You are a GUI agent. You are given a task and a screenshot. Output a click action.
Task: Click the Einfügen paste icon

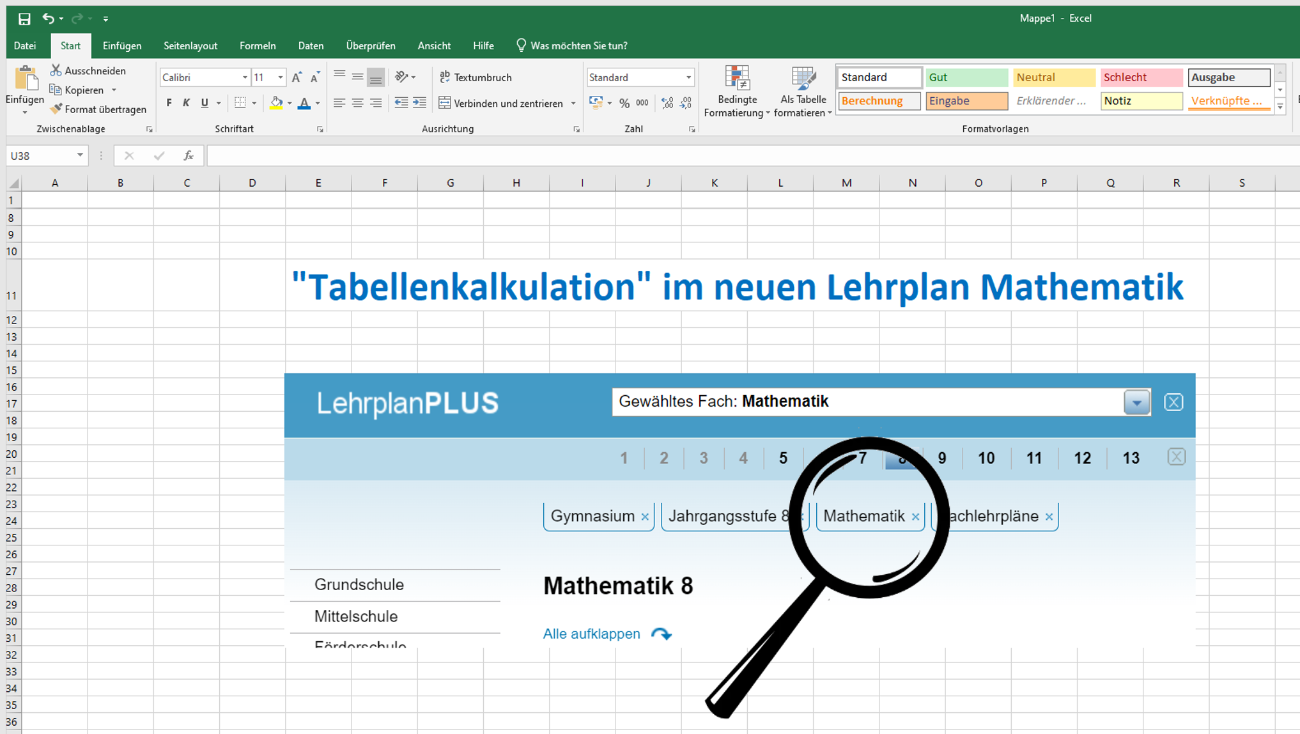click(25, 79)
